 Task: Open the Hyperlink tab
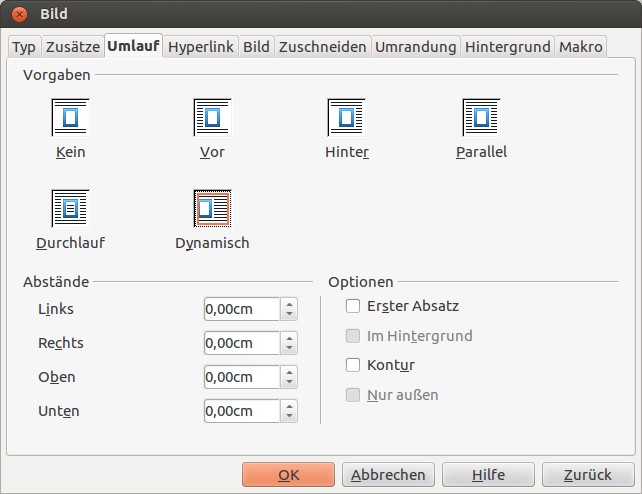[x=201, y=47]
